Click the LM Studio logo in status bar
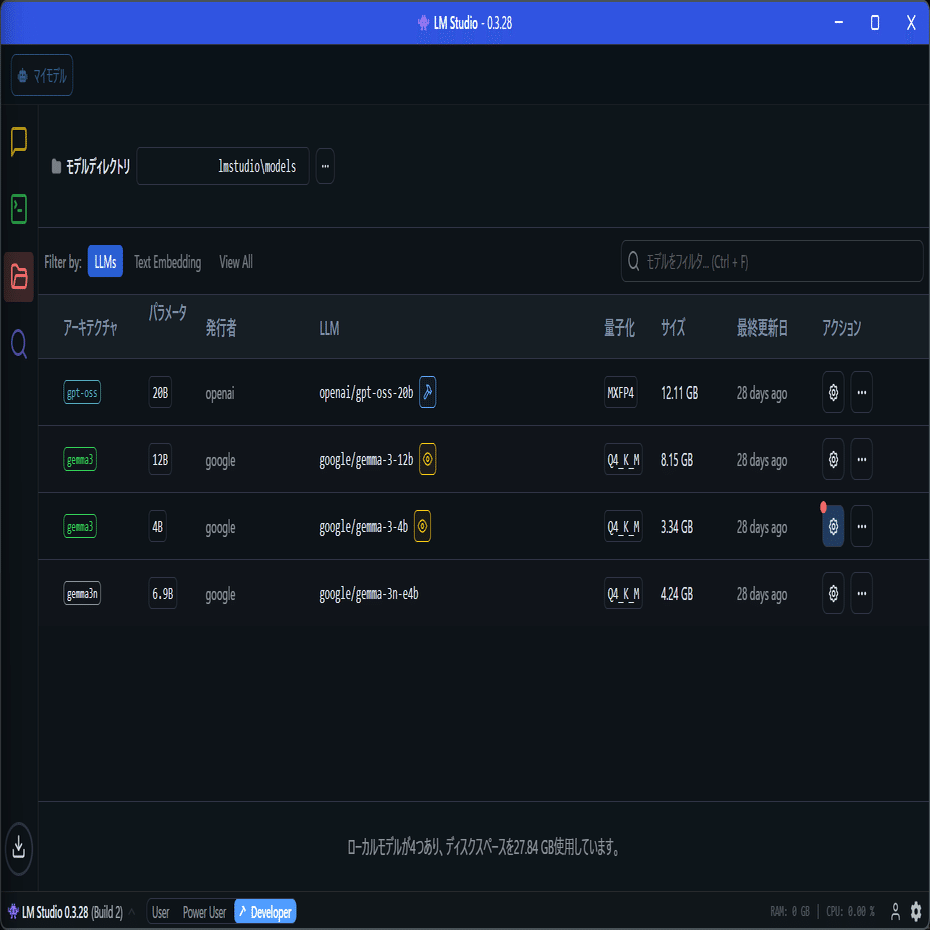The image size is (930, 930). [13, 912]
